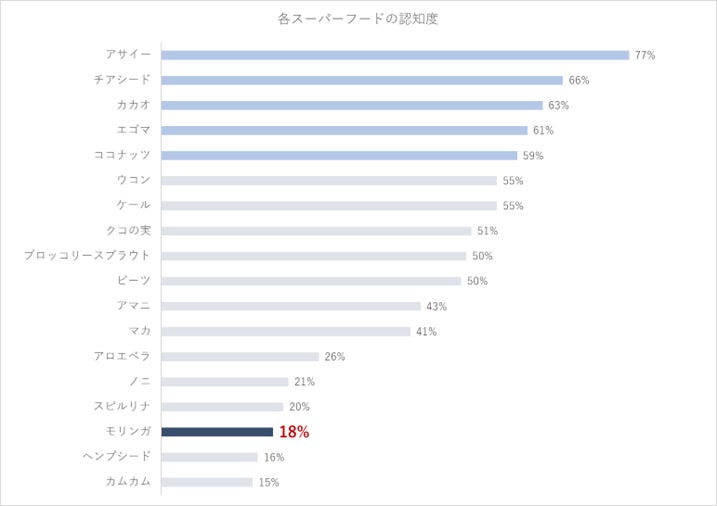Click the ブロッコリースプラウト axis label

[87, 256]
